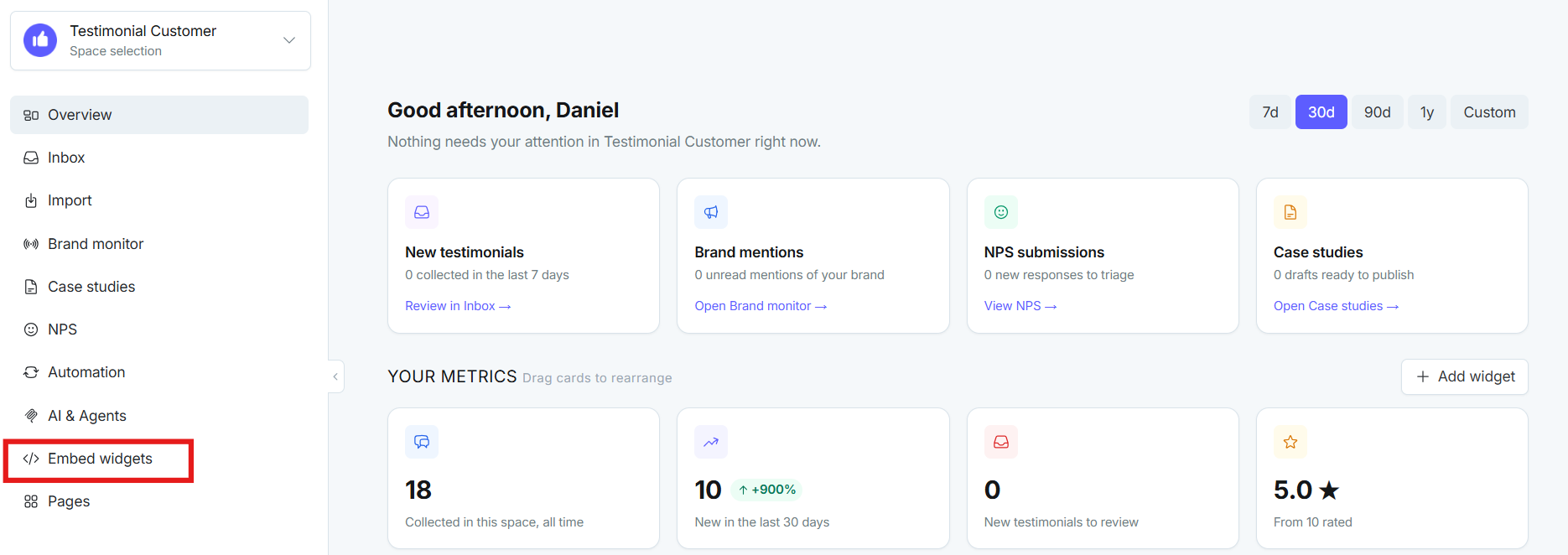
Task: Select the 7d time range
Action: (x=1270, y=112)
